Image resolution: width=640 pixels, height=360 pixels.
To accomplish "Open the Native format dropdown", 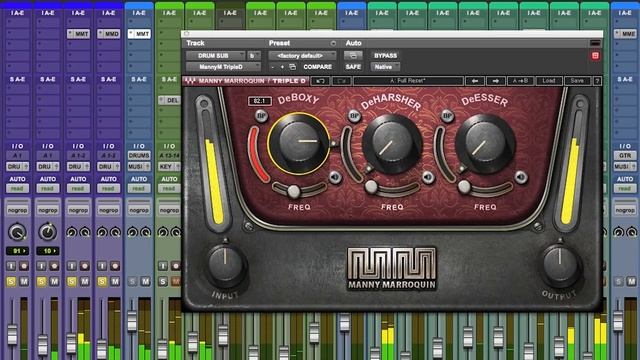I will coord(385,67).
